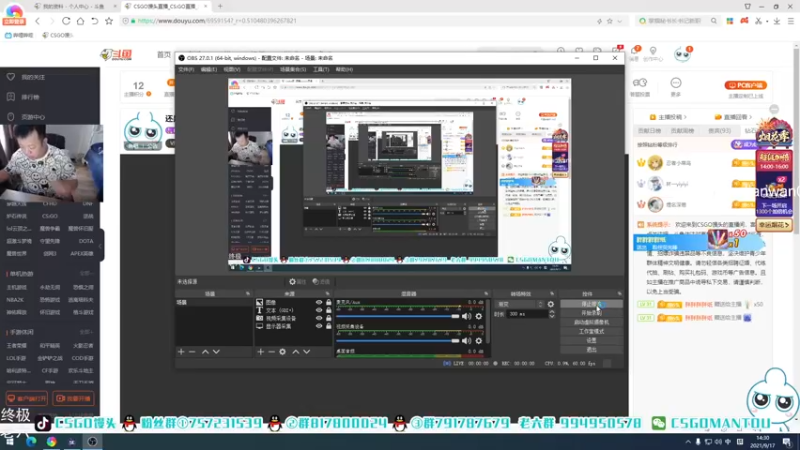Click the browser address bar
This screenshot has width=800, height=450.
point(357,21)
